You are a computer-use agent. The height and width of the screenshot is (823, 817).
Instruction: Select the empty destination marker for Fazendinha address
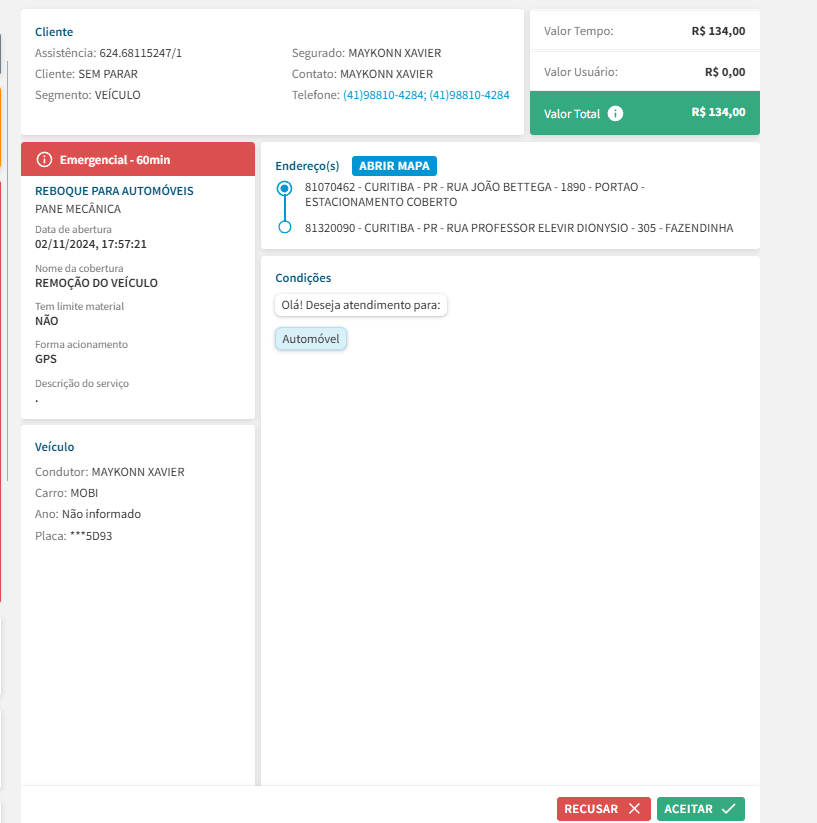285,228
